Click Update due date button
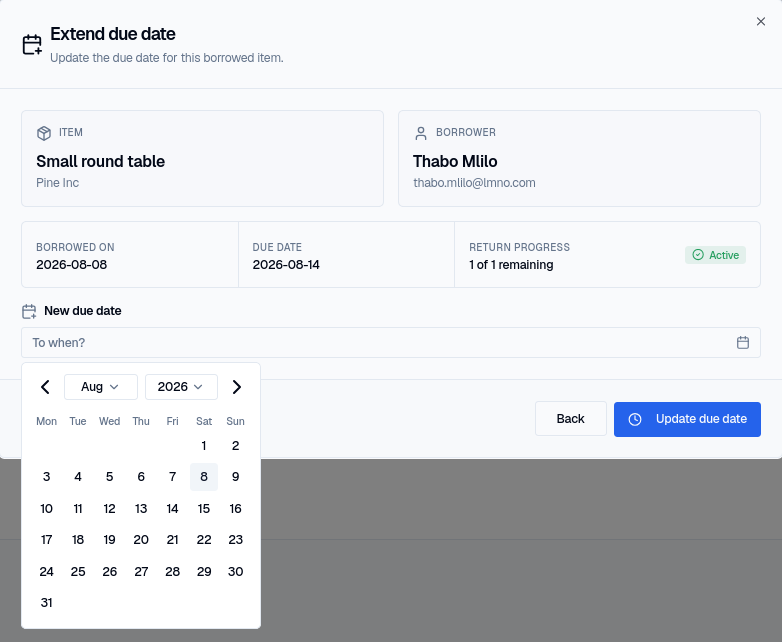The image size is (782, 642). click(687, 420)
